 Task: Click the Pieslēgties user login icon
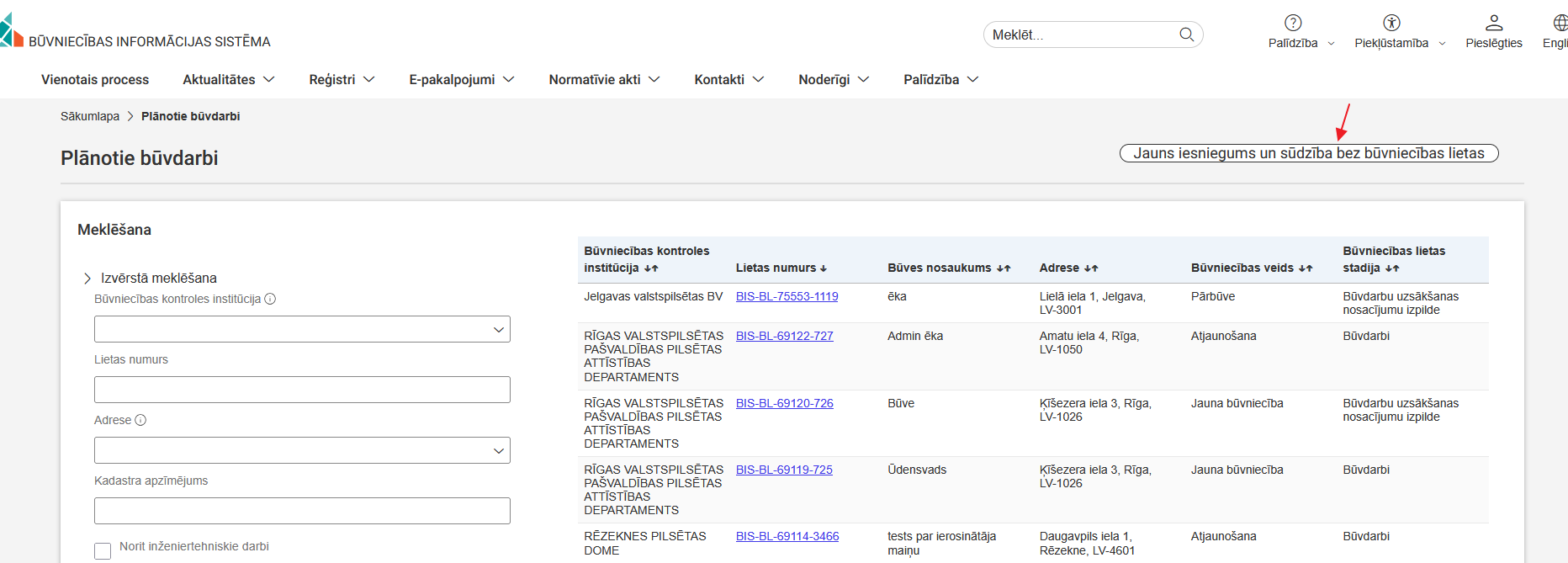[1493, 23]
